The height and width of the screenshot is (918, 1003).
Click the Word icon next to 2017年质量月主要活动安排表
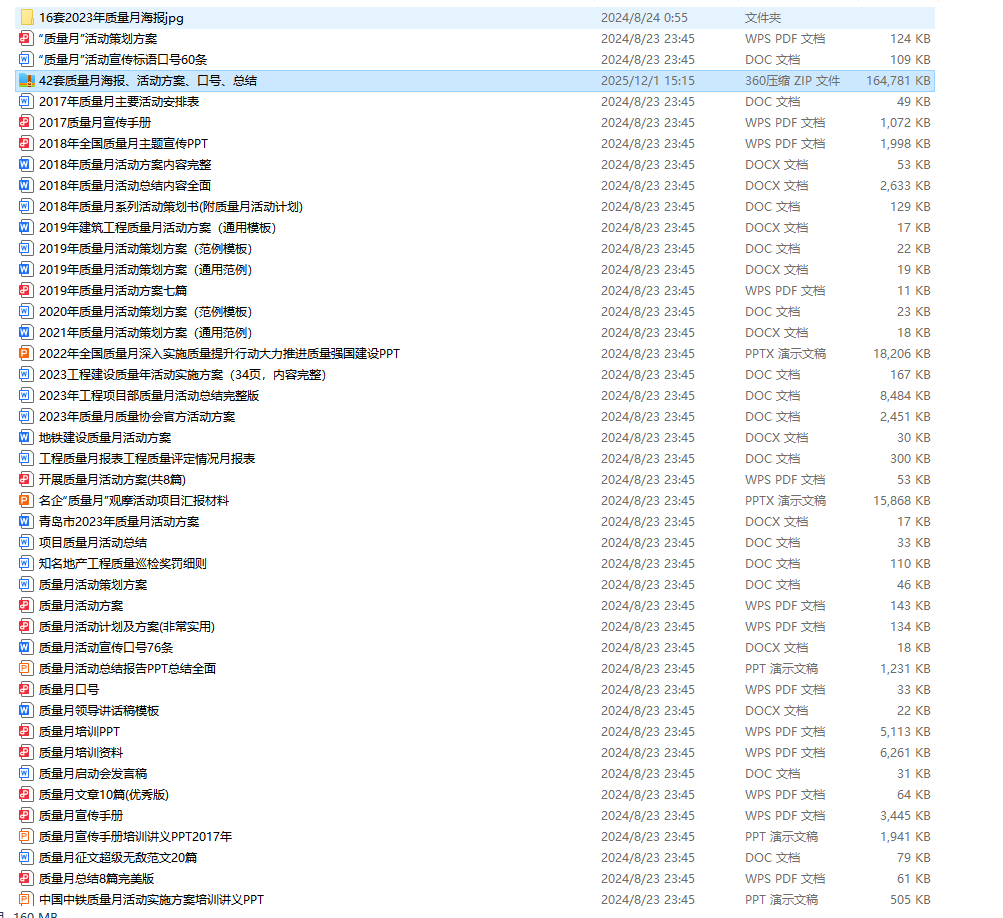click(x=26, y=101)
